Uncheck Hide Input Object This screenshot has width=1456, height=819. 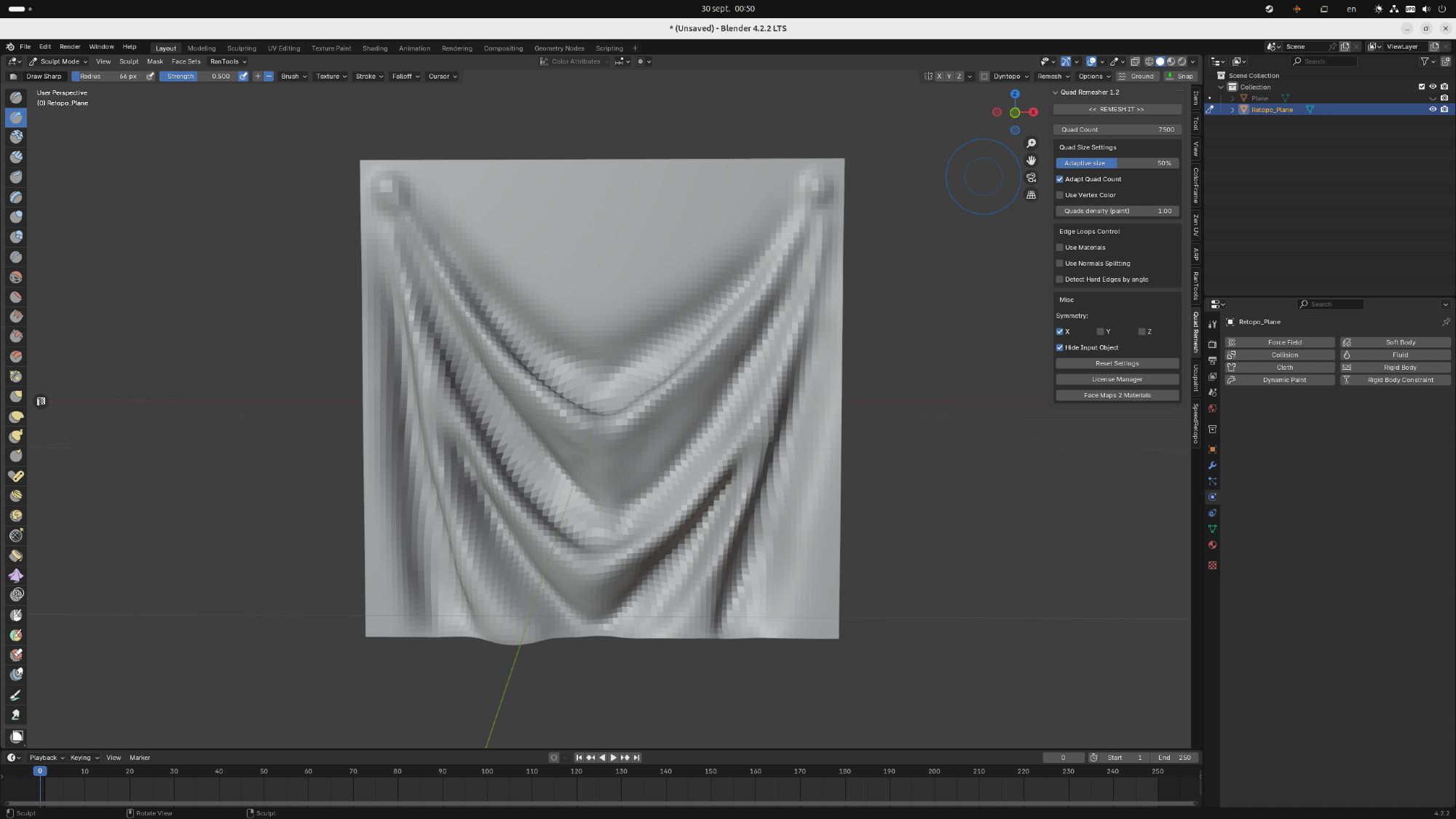tap(1060, 348)
